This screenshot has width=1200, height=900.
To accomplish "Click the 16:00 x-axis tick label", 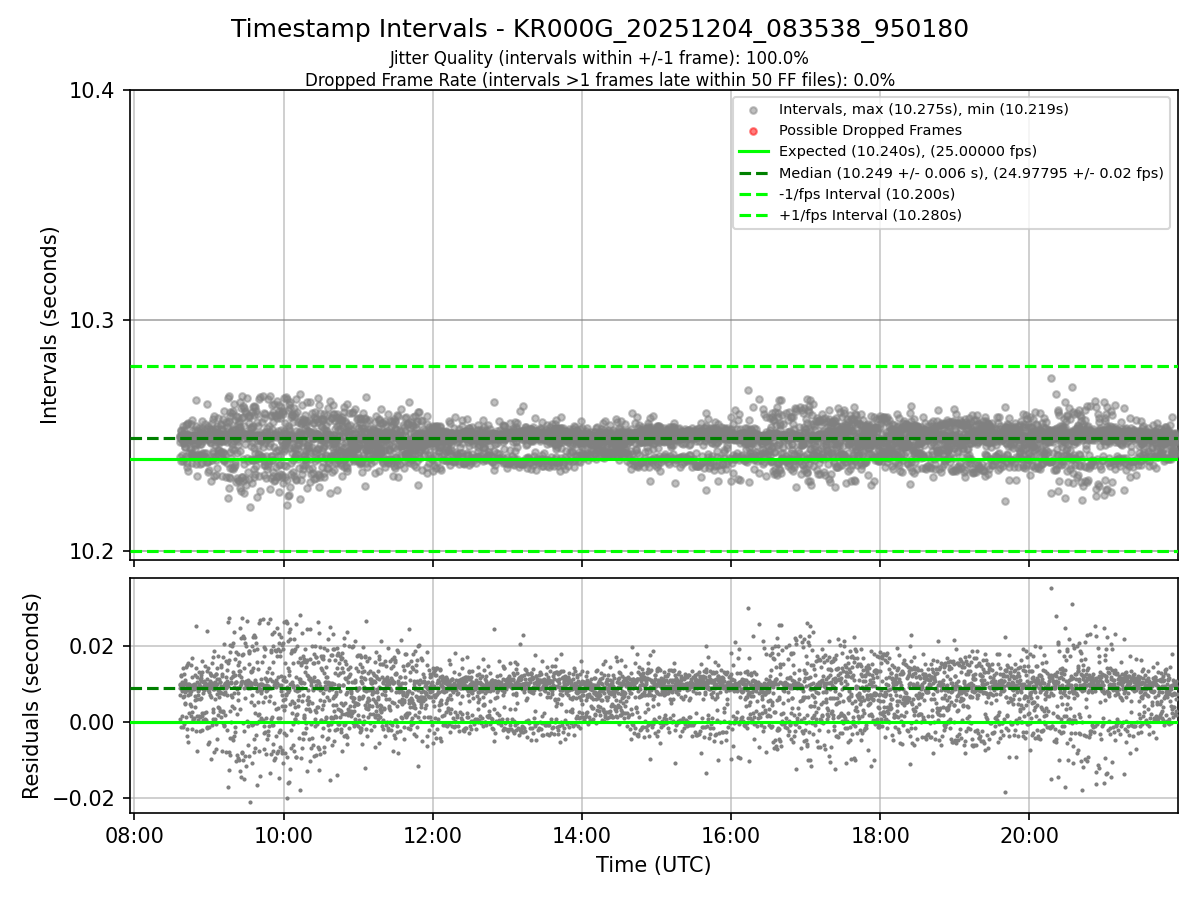I will (x=731, y=836).
